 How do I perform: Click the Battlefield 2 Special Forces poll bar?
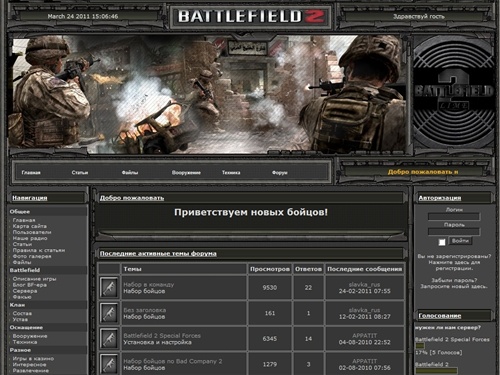coord(420,346)
